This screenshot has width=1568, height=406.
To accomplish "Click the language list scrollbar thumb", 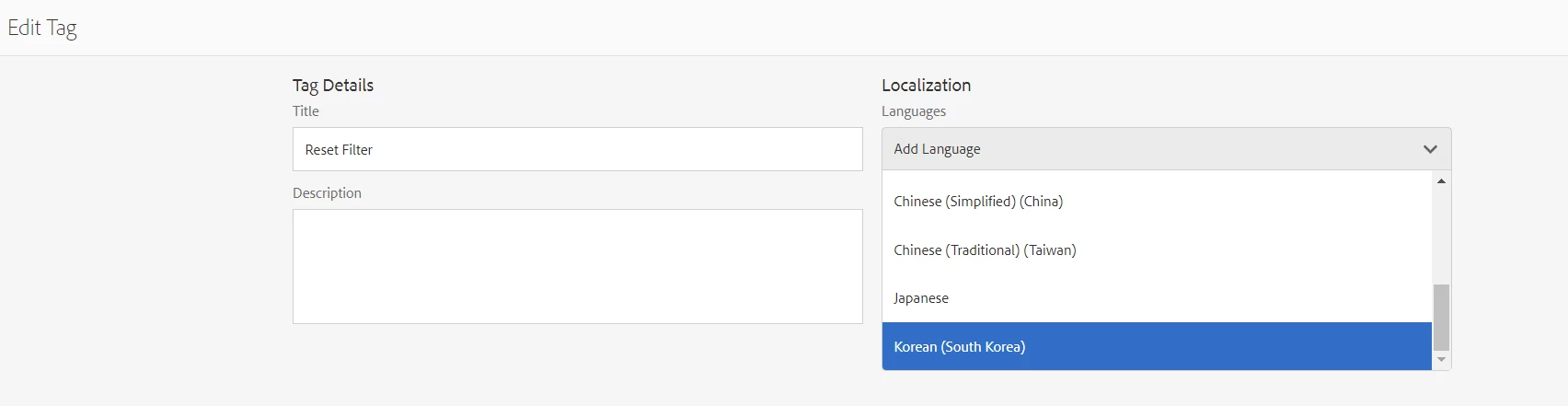I will (1441, 318).
